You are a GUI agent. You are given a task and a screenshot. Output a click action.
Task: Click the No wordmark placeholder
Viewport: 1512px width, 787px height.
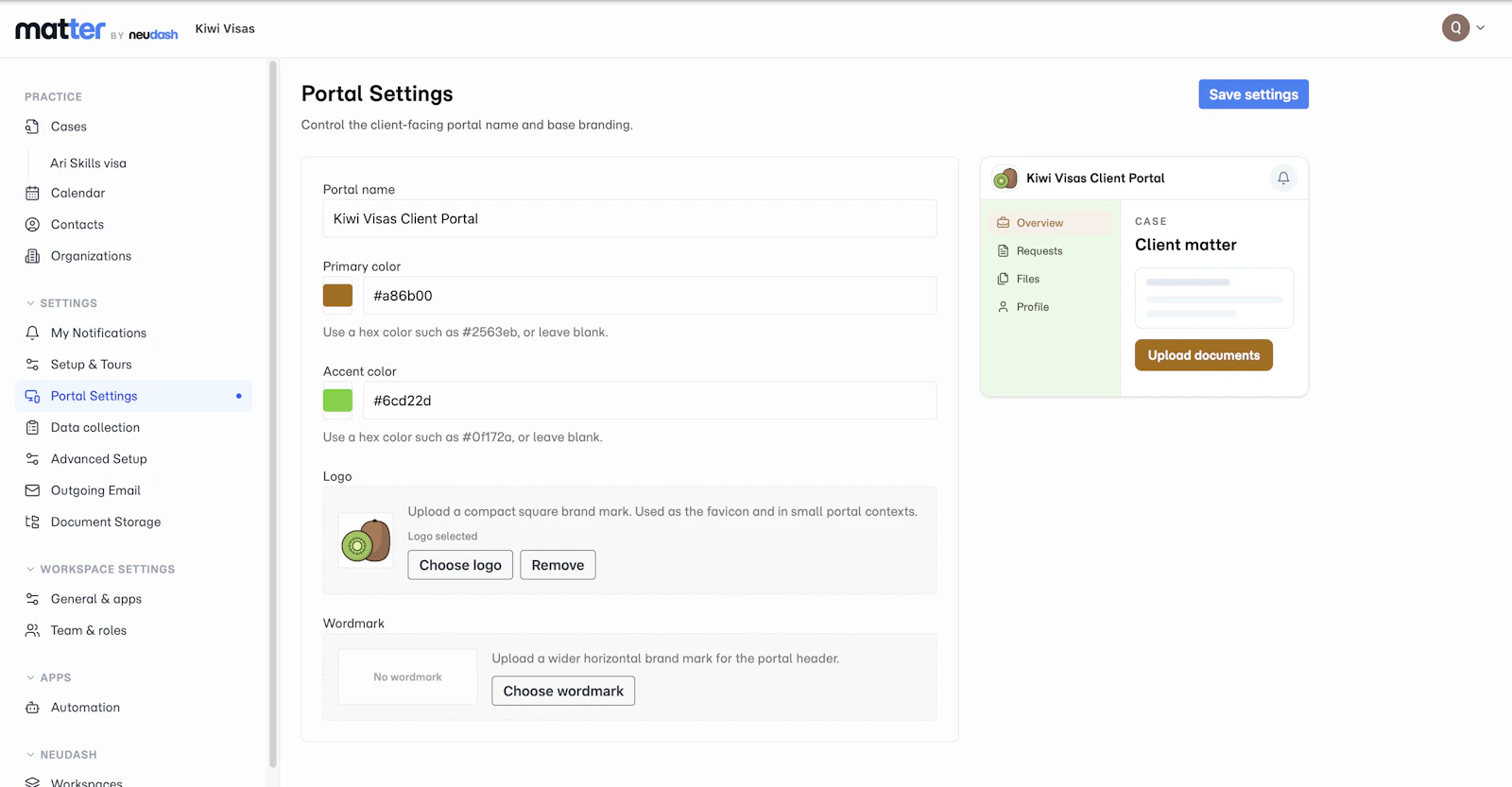(x=407, y=676)
